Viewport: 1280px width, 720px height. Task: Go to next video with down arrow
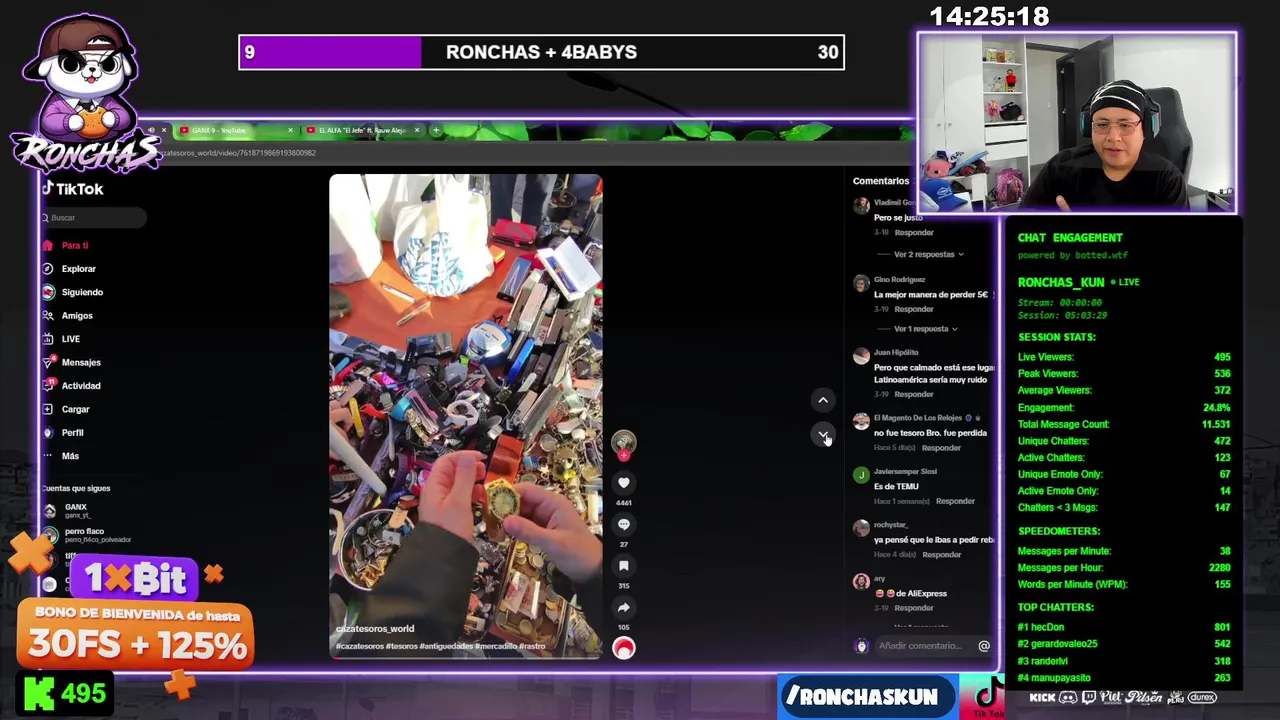(x=823, y=434)
